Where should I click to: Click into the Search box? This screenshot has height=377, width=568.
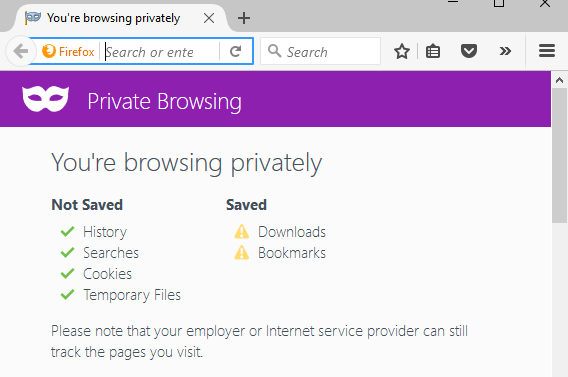pyautogui.click(x=321, y=51)
